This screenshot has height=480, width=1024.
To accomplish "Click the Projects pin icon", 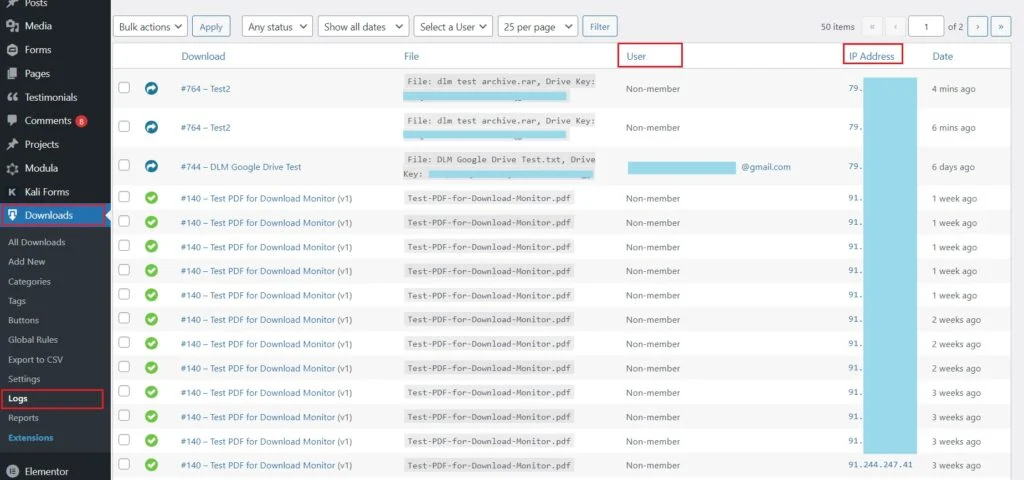I will tap(12, 144).
